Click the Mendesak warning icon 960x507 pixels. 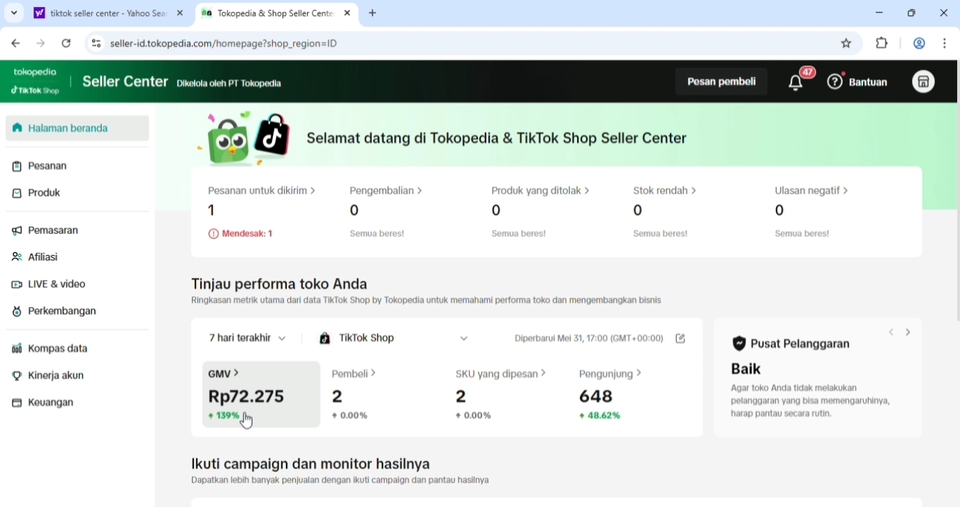pyautogui.click(x=213, y=233)
